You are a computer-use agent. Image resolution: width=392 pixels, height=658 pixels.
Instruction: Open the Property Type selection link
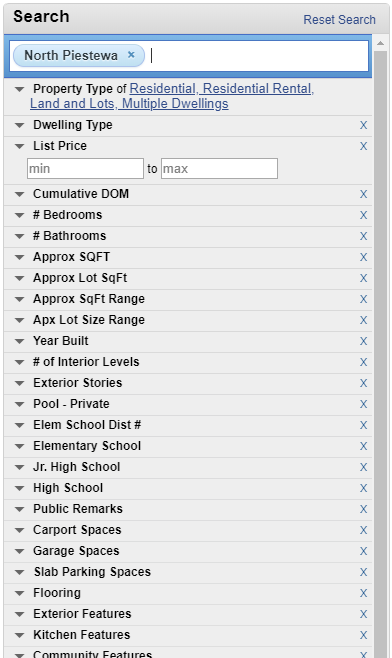(x=172, y=96)
